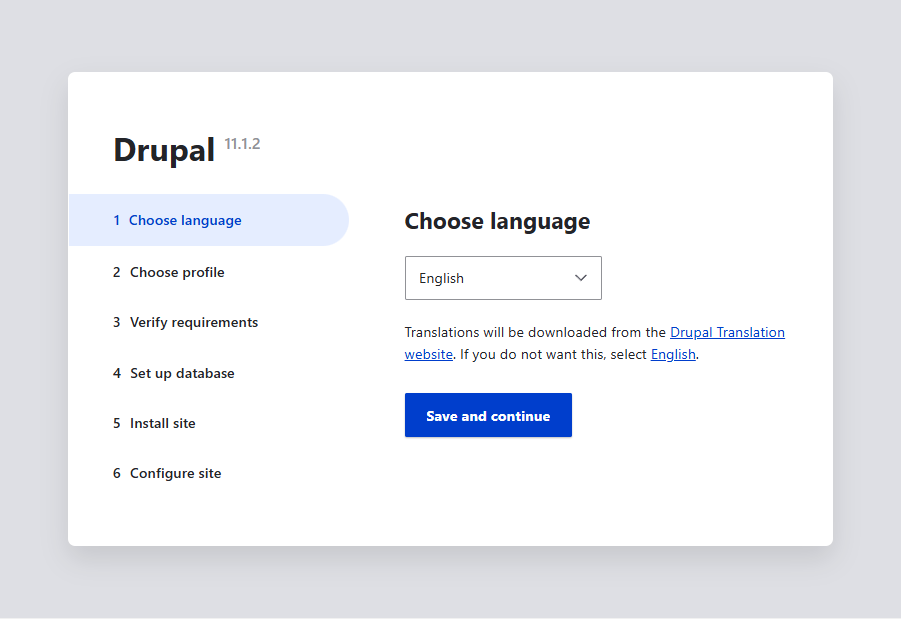The width and height of the screenshot is (901, 619).
Task: Select step 5 Install site
Action: point(154,423)
